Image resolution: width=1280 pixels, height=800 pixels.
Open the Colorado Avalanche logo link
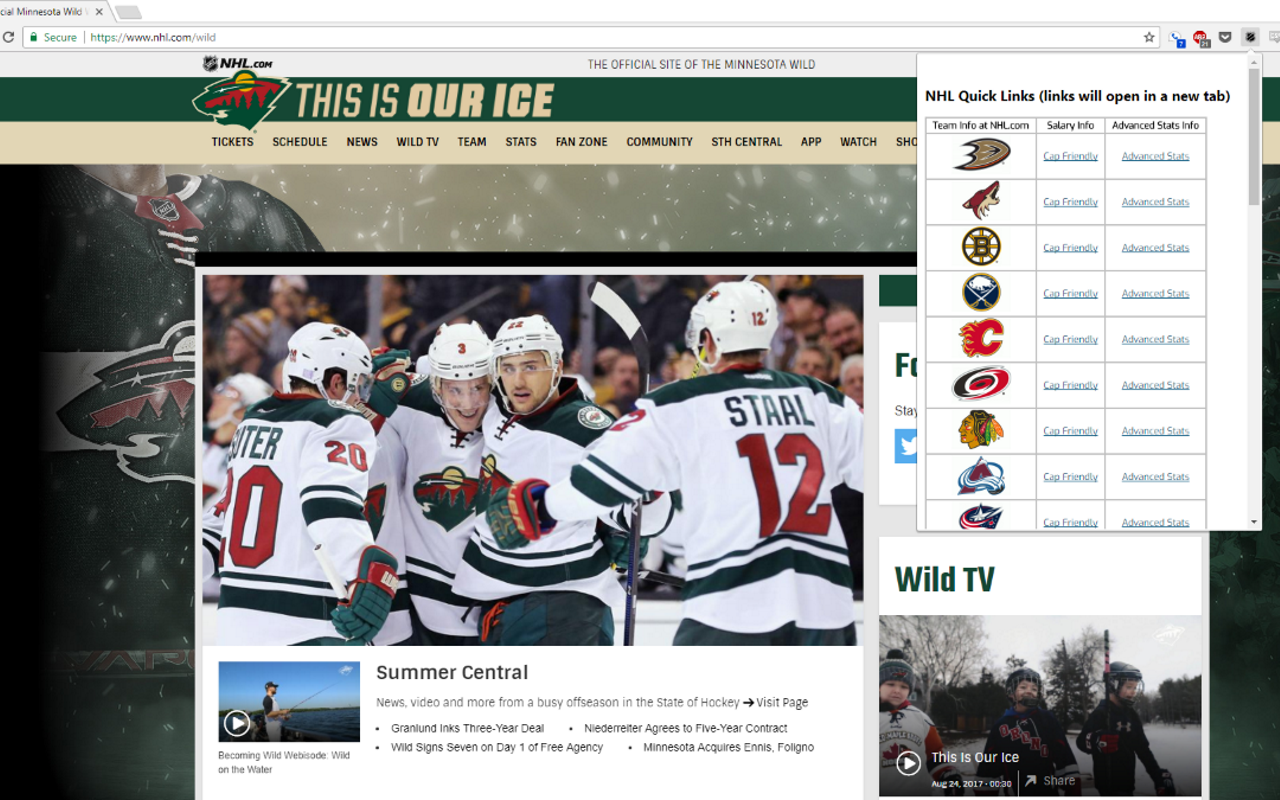981,476
